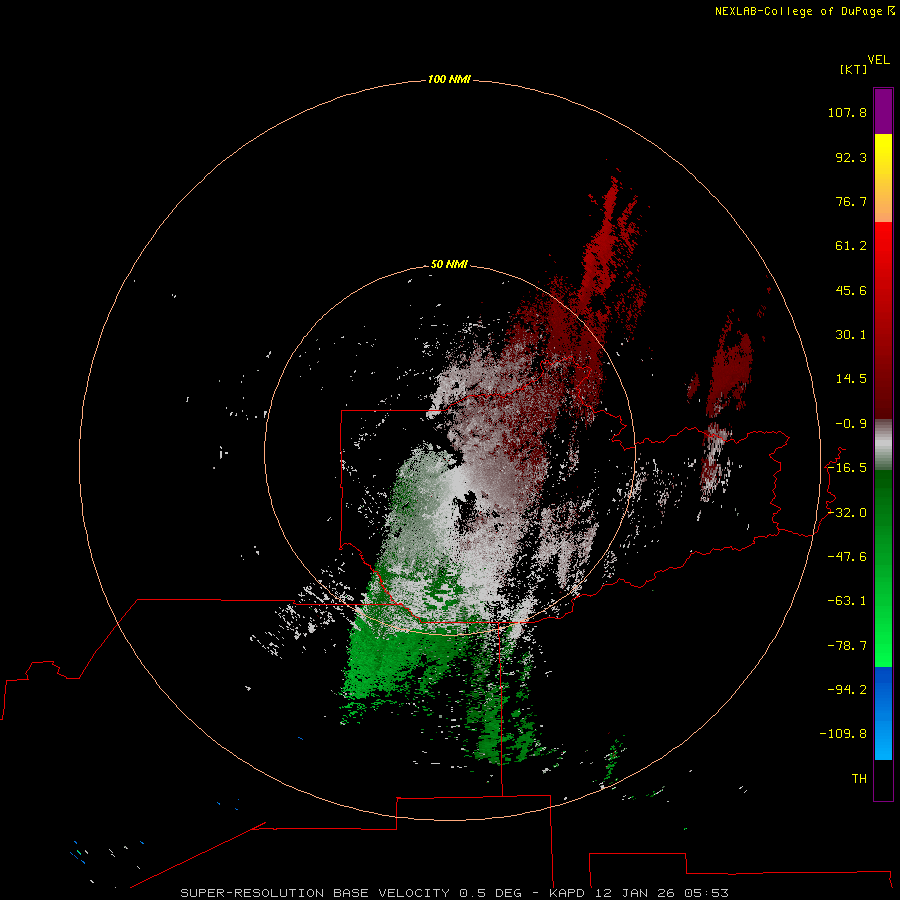Click the -32.0 legend value
Viewport: 900px width, 900px height.
pos(847,513)
